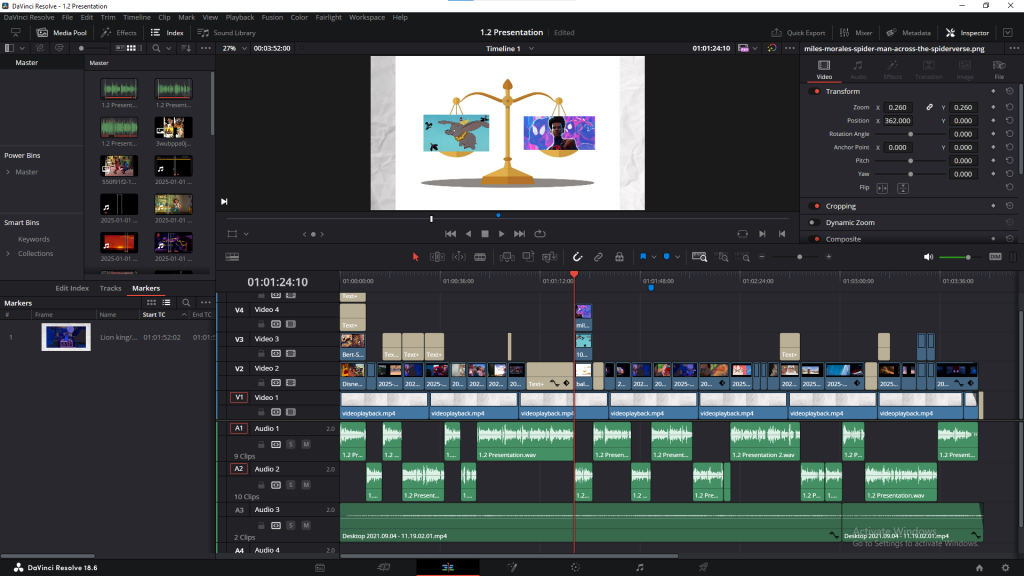
Task: Toggle timeline snapping magnet icon
Action: 577,257
